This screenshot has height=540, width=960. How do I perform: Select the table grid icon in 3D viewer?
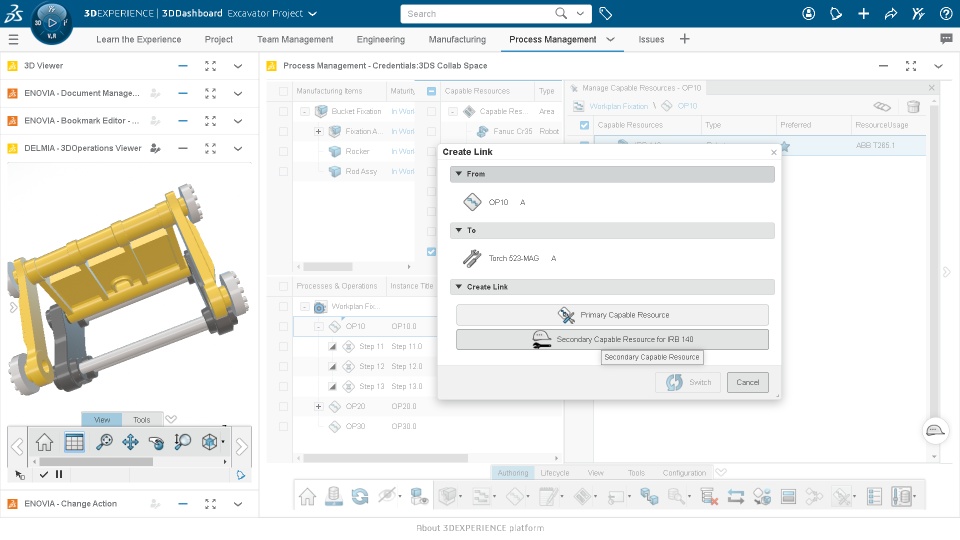pos(74,442)
